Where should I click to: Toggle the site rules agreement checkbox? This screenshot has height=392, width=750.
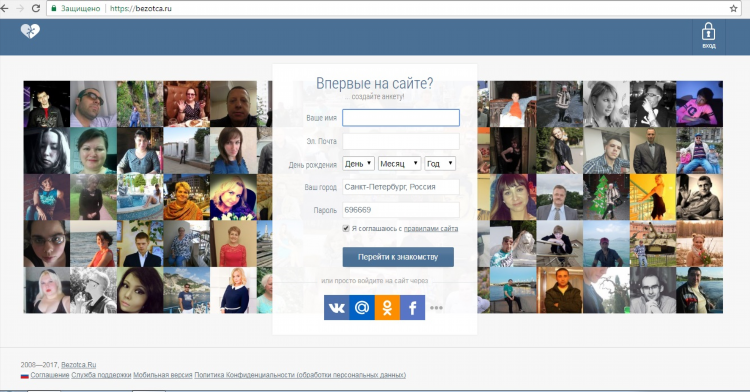[x=346, y=229]
